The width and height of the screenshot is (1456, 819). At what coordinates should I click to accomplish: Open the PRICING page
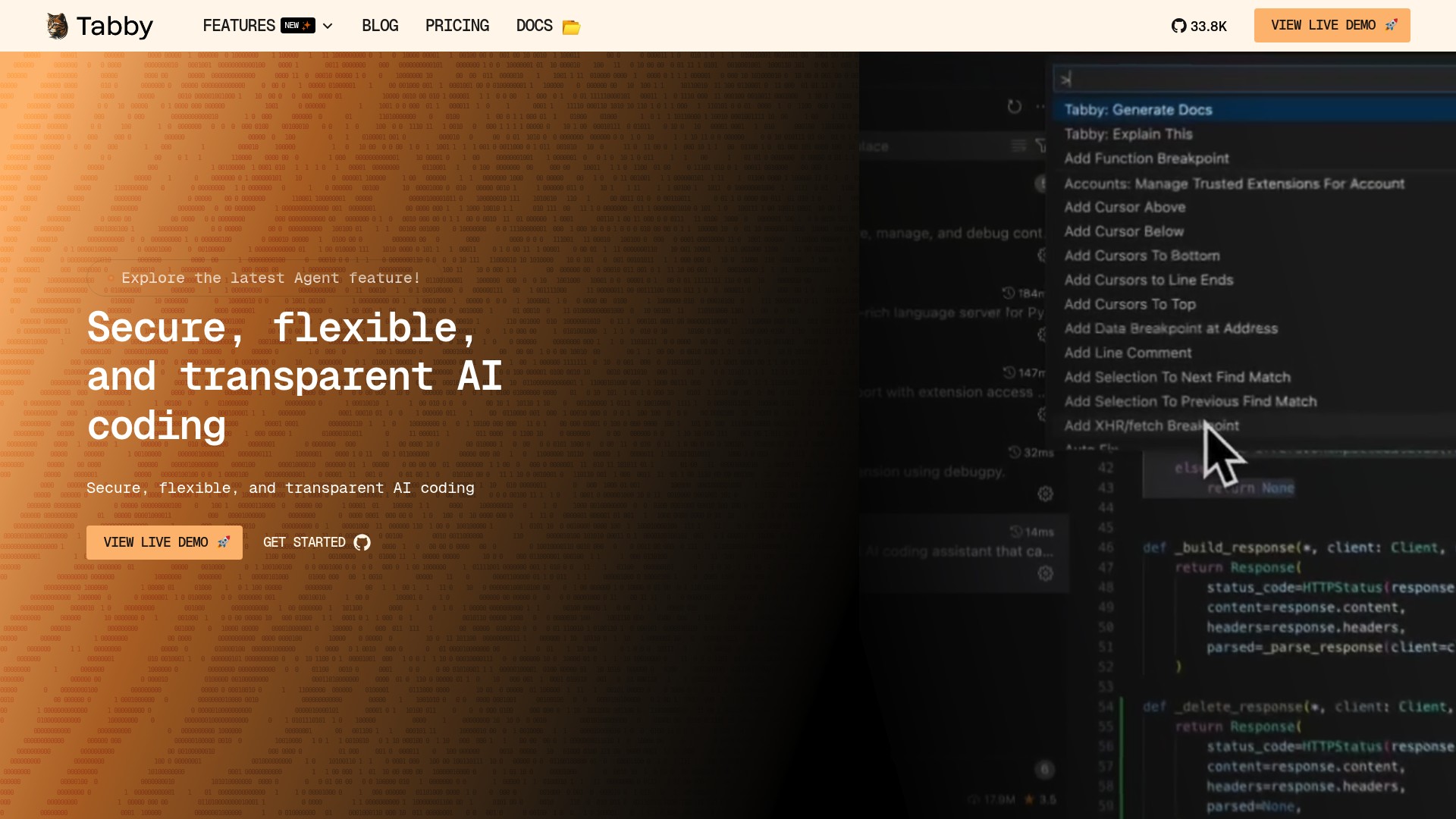[x=457, y=26]
